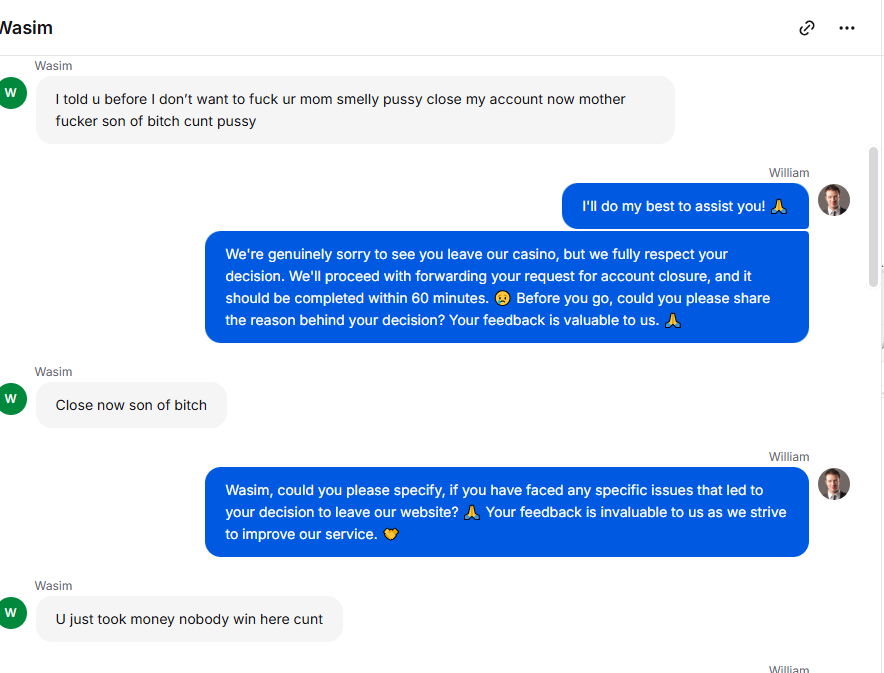
Task: Click the Wasim sender label above last message
Action: [54, 586]
